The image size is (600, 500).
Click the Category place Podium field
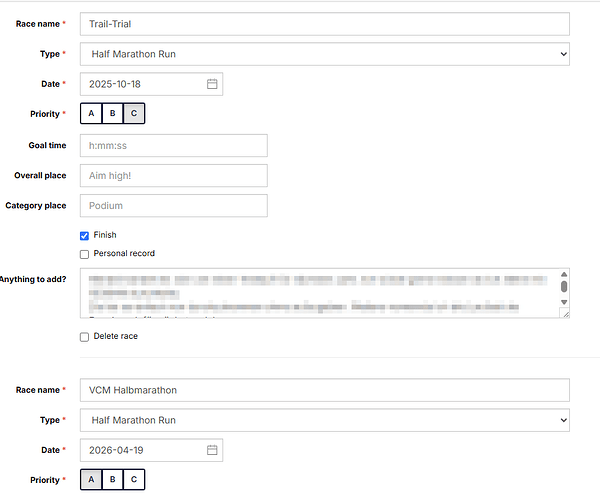174,206
